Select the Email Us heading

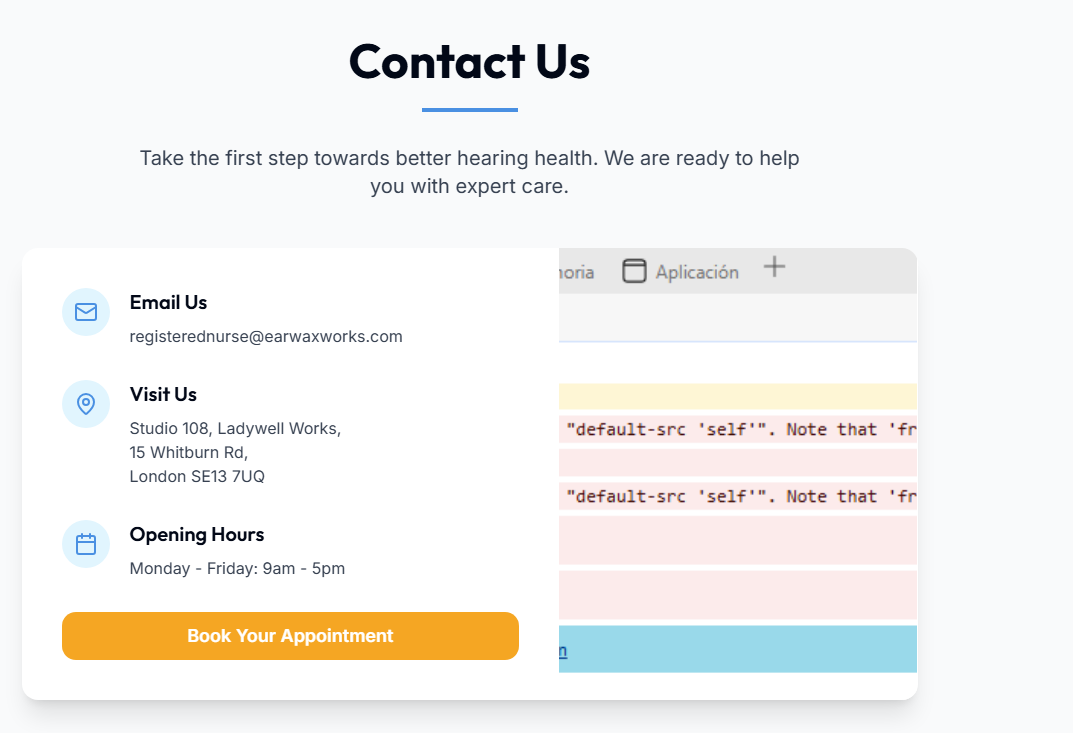pos(168,303)
